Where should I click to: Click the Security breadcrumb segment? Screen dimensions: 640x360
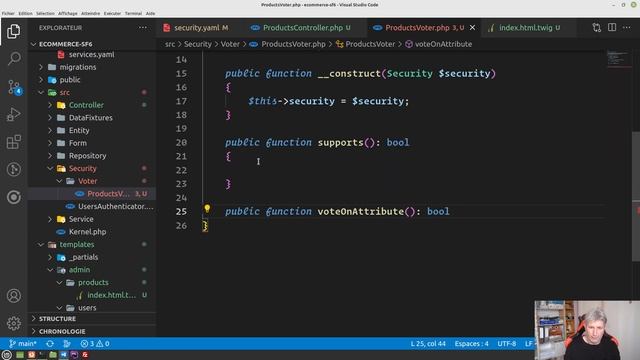[x=198, y=44]
